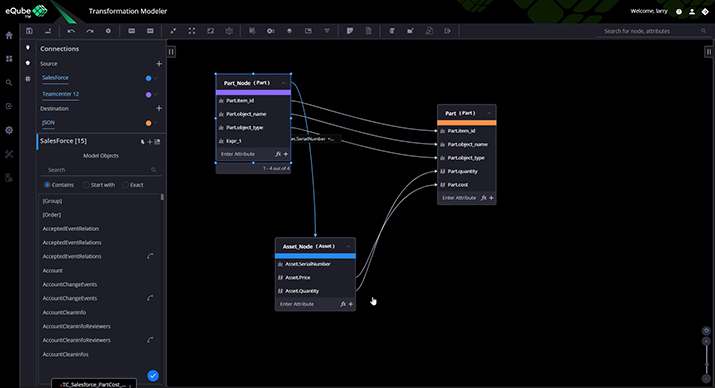
Task: Open the dashboard grid icon in left sidebar
Action: (9, 59)
